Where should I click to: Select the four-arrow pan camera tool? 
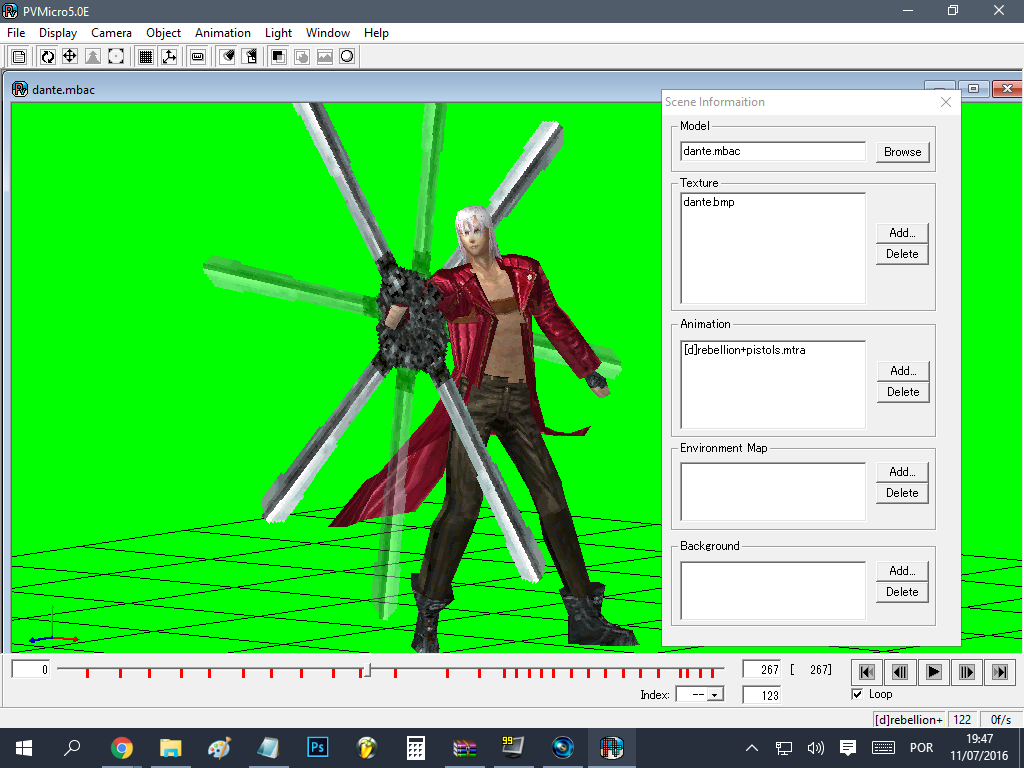pos(70,57)
